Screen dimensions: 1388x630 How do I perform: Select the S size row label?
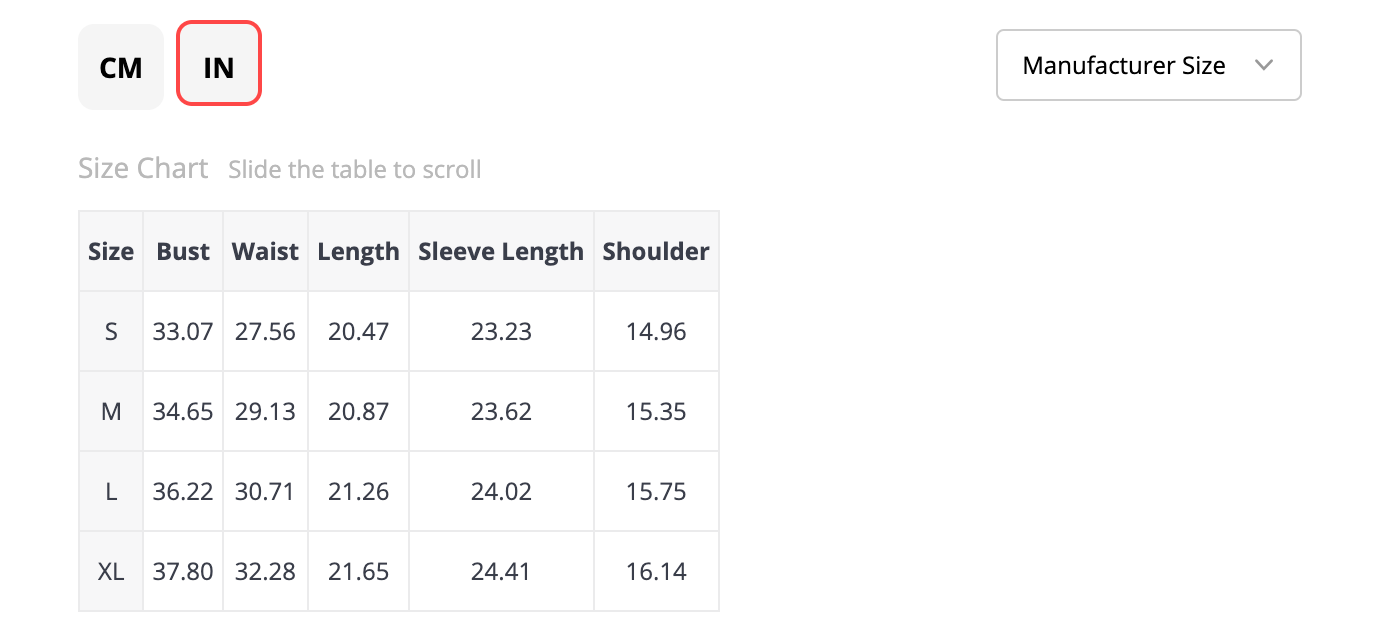pyautogui.click(x=111, y=331)
